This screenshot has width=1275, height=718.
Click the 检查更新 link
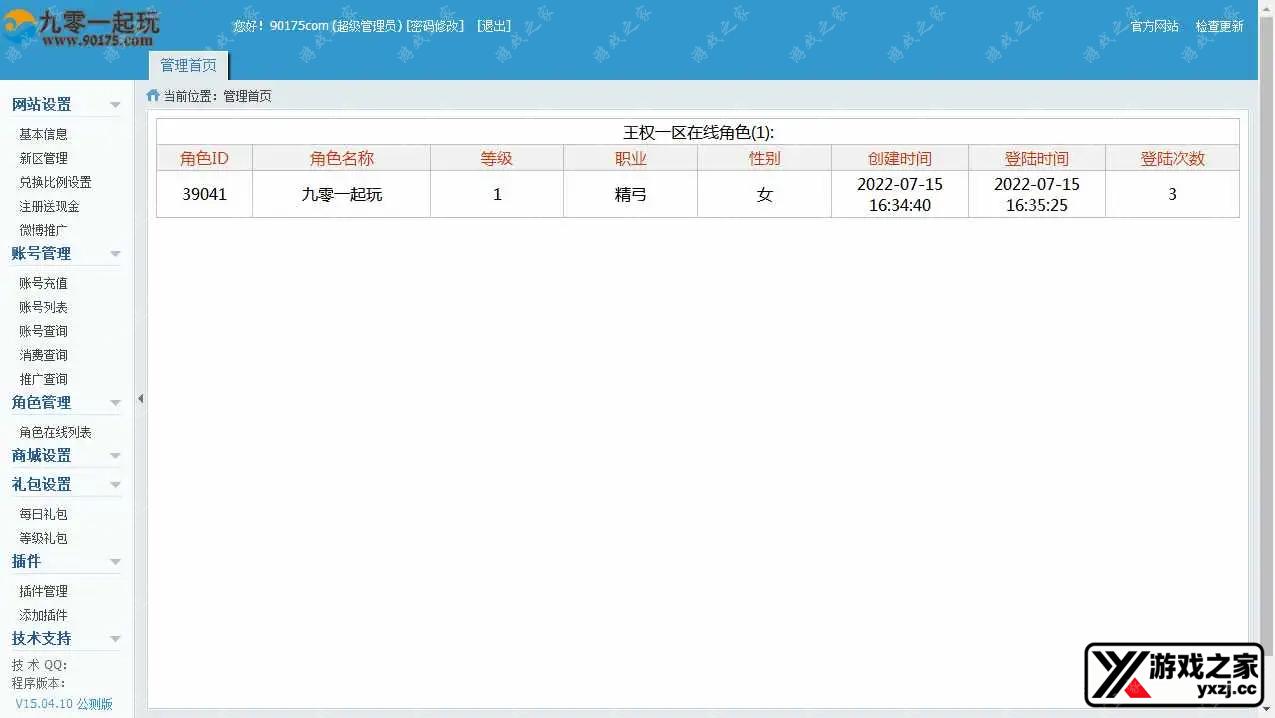[1220, 26]
